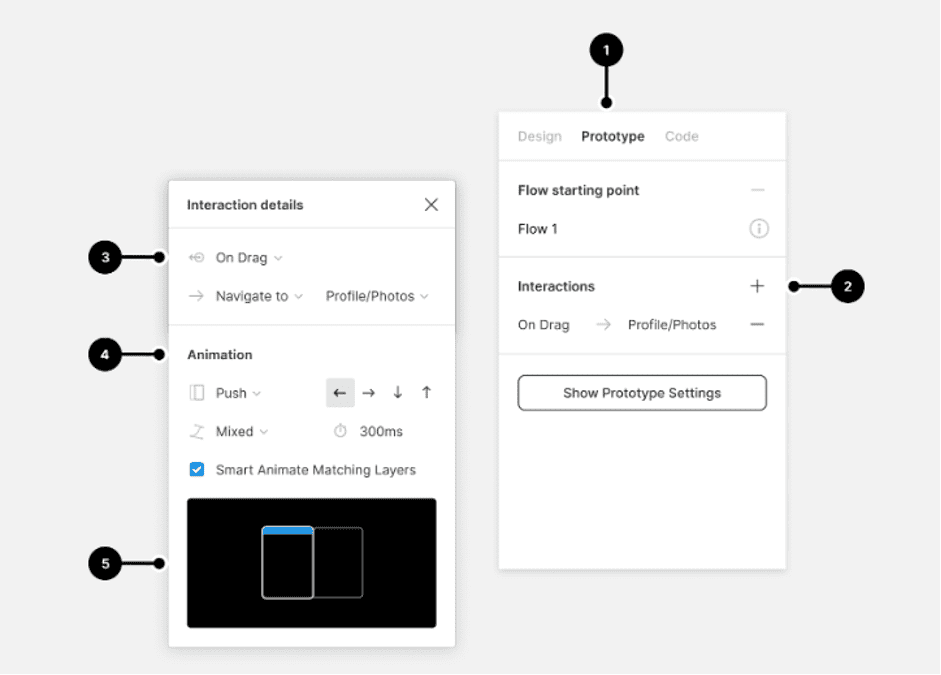Close the Interaction details panel
The image size is (941, 675).
click(x=431, y=204)
